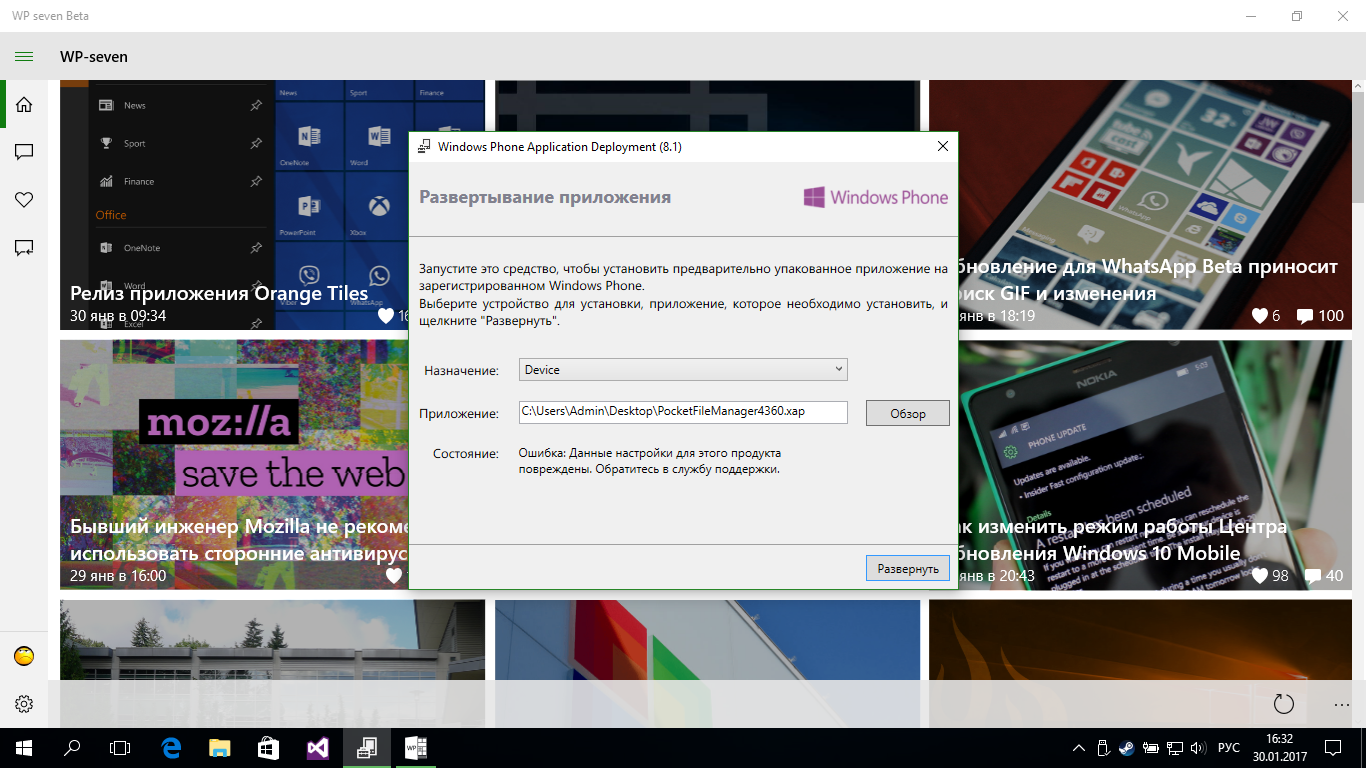This screenshot has height=768, width=1366.
Task: Go to Home in WP-seven sidebar
Action: (24, 104)
